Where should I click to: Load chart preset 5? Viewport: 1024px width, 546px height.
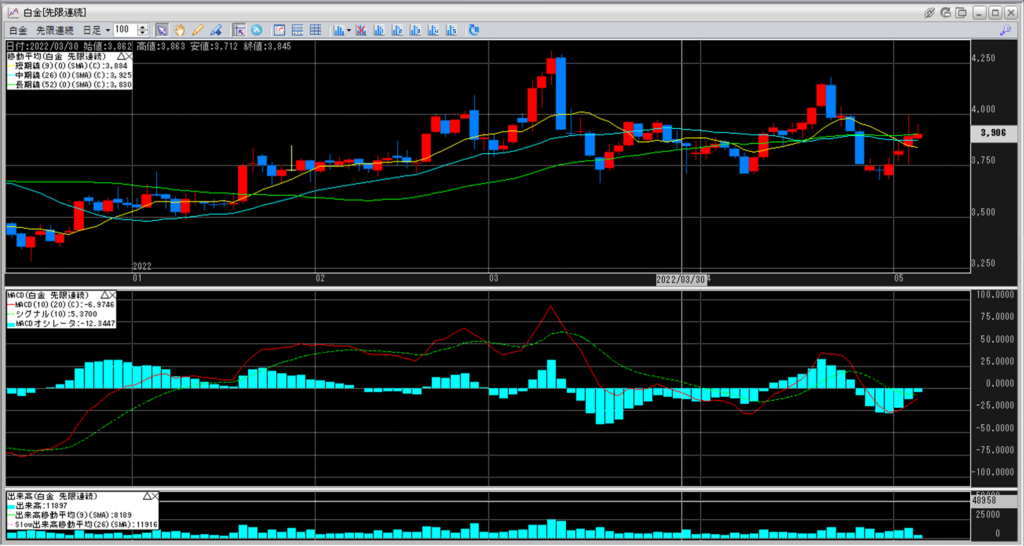(451, 30)
